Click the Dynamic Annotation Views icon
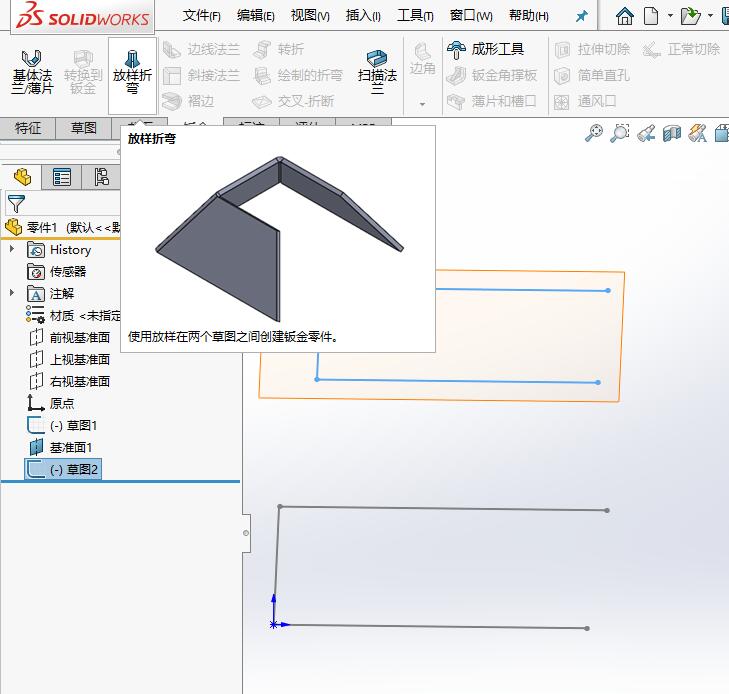Viewport: 729px width, 694px height. 697,133
